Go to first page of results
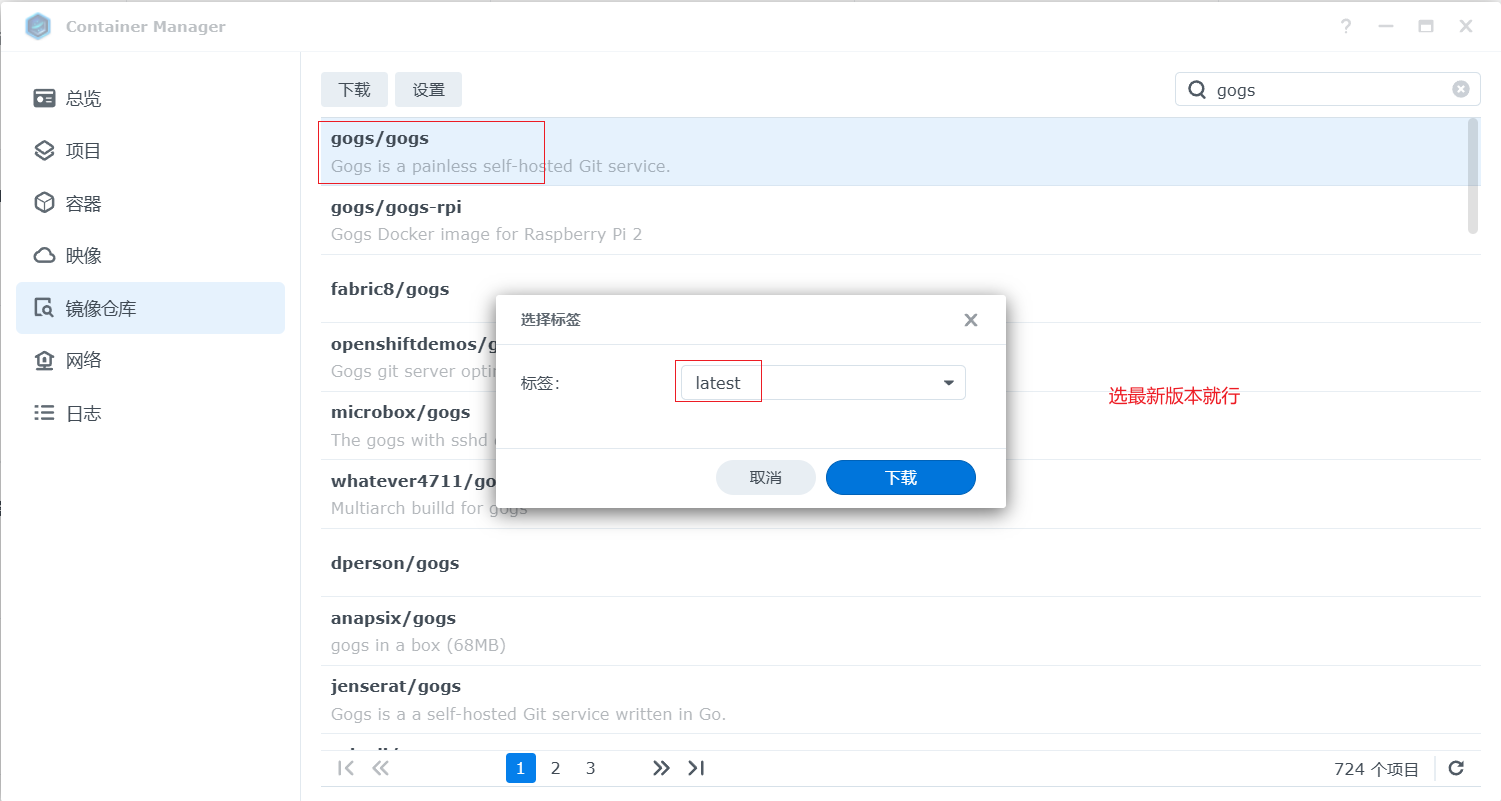This screenshot has width=1501, height=801. tap(346, 768)
